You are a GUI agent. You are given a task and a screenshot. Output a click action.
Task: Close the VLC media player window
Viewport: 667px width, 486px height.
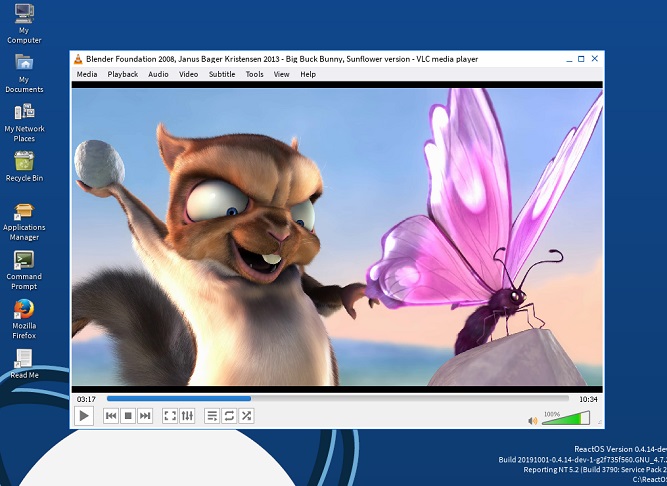click(595, 59)
